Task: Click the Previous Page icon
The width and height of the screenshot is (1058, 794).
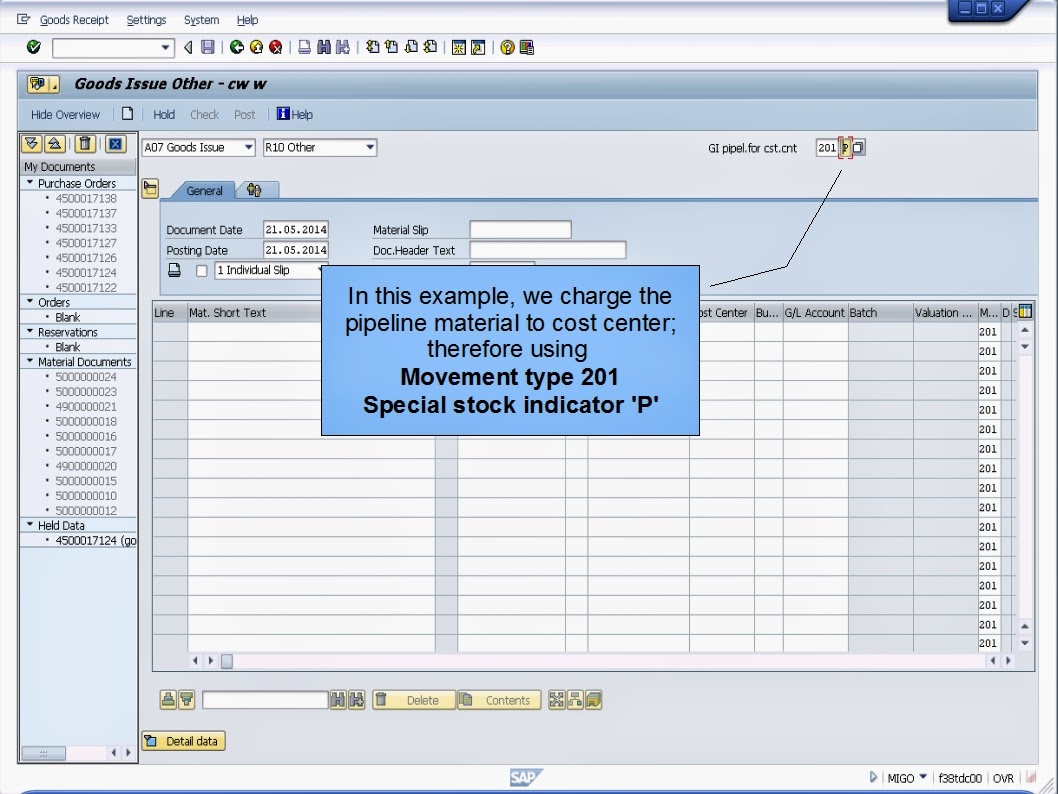Action: [391, 47]
